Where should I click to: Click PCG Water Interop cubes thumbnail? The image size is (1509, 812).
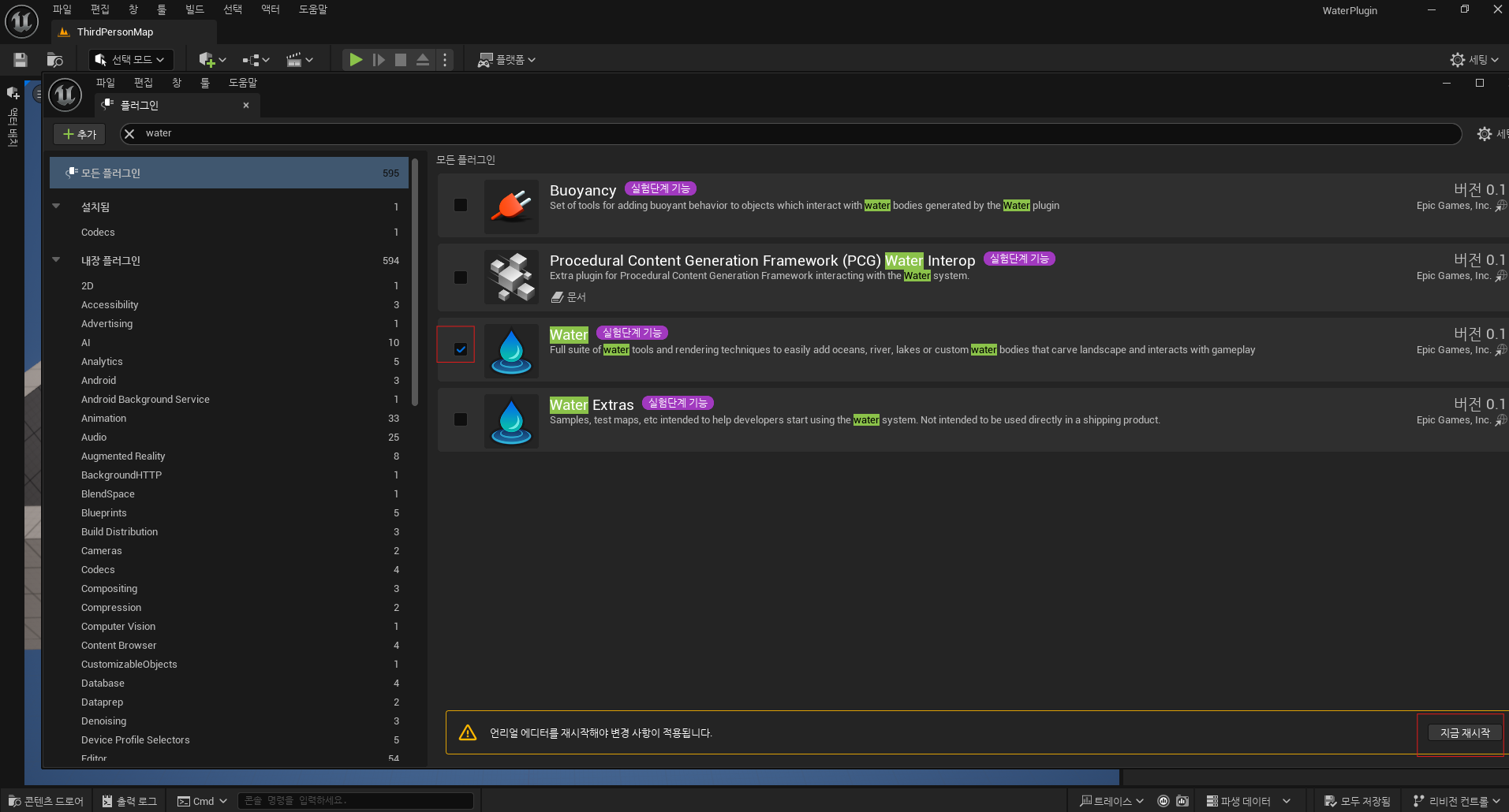pos(511,277)
